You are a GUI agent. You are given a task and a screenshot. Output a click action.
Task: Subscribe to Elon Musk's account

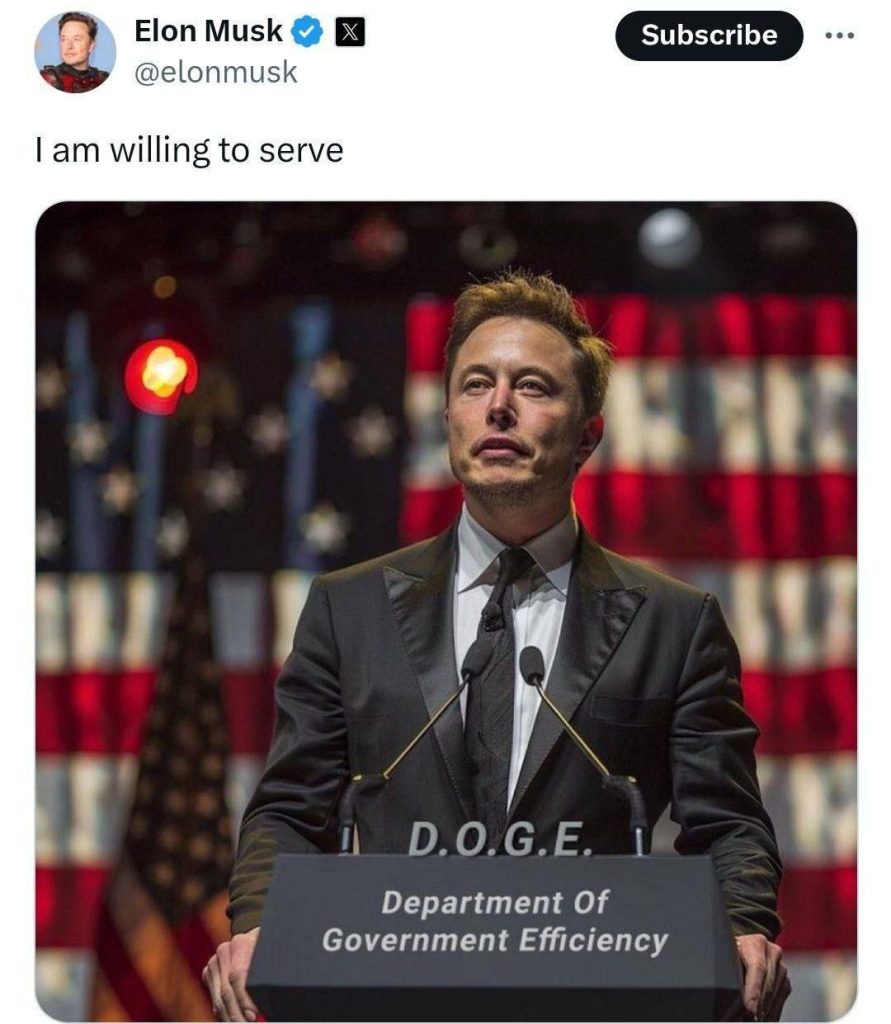point(709,35)
